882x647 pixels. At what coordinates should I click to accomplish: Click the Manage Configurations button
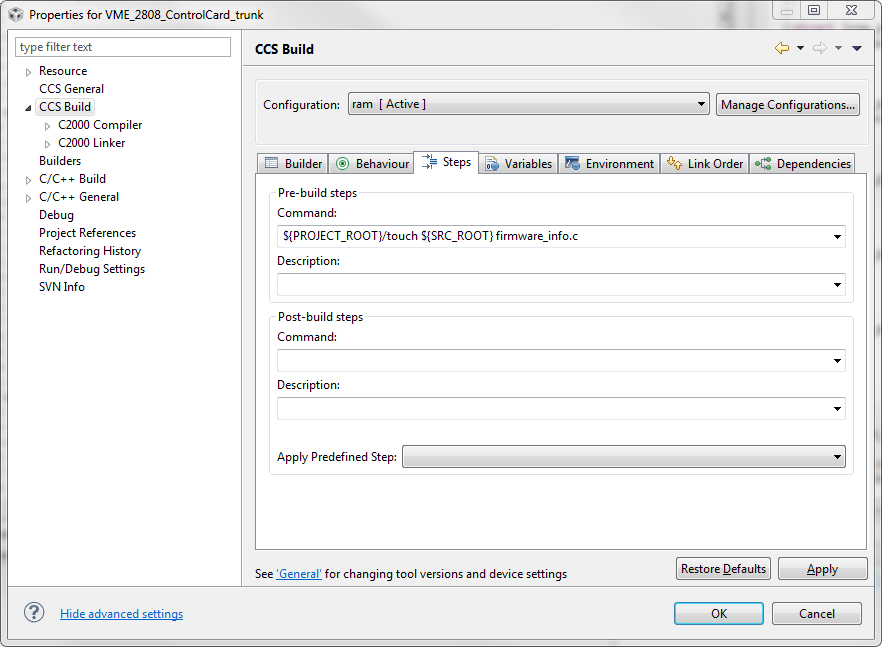tap(788, 105)
